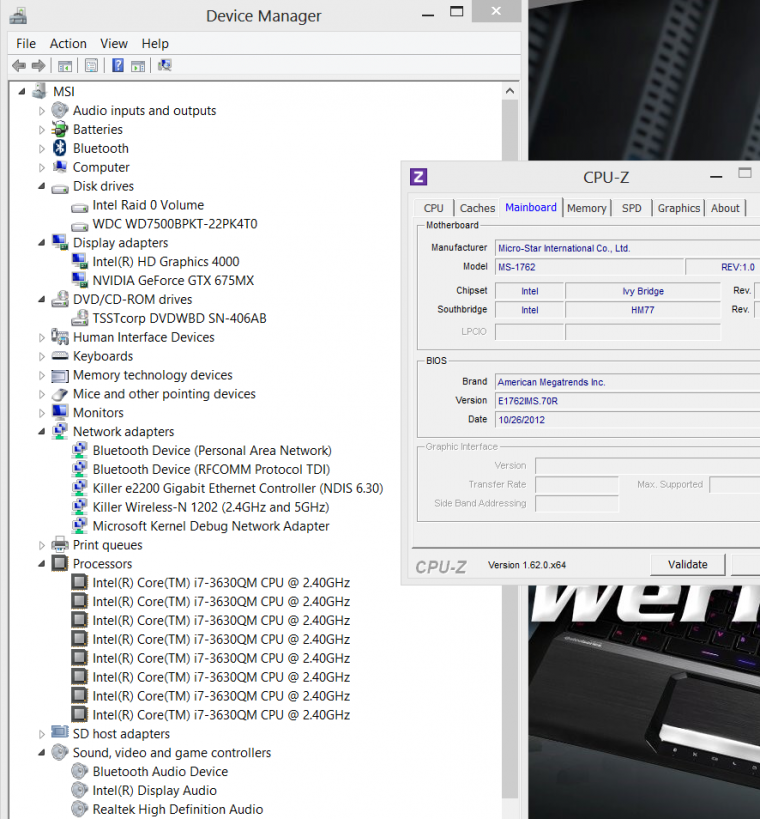The height and width of the screenshot is (819, 760).
Task: Expand the Keyboards category
Action: pyautogui.click(x=42, y=356)
